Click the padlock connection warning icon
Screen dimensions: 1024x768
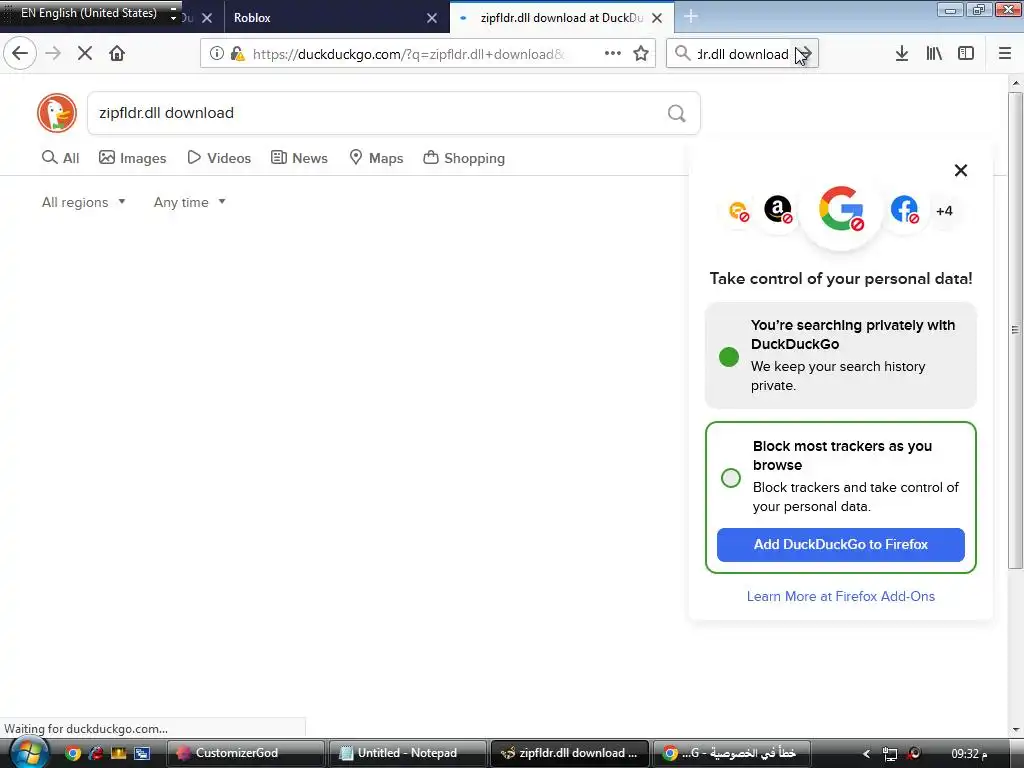coord(238,54)
